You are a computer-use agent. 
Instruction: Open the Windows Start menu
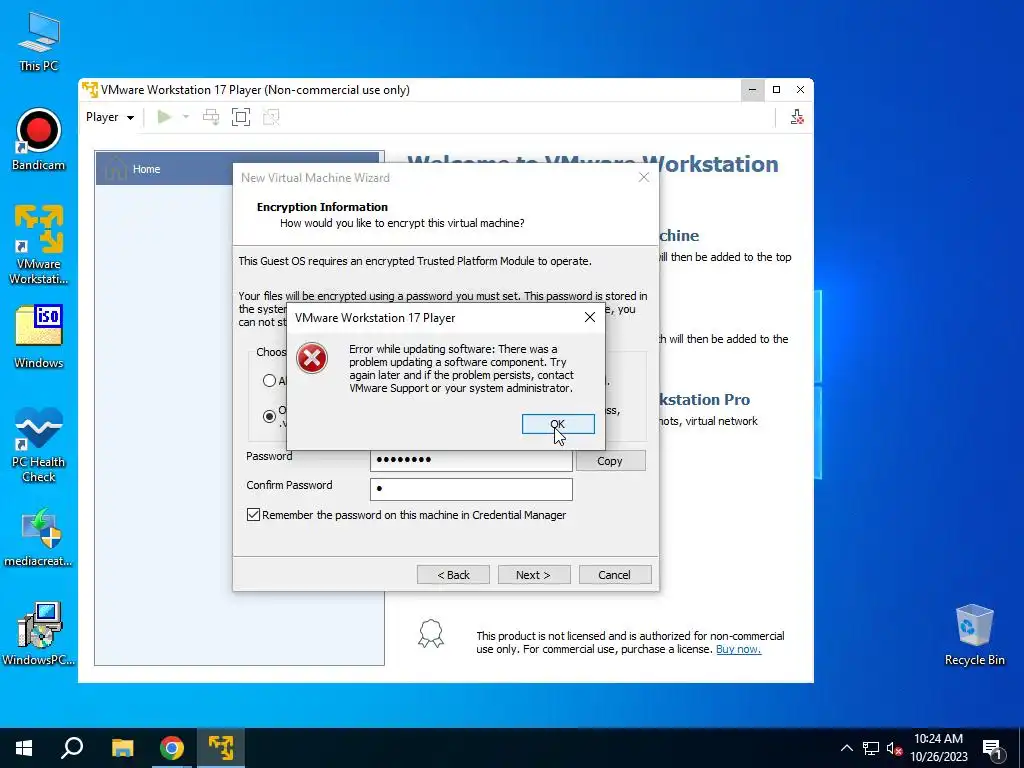tap(24, 748)
